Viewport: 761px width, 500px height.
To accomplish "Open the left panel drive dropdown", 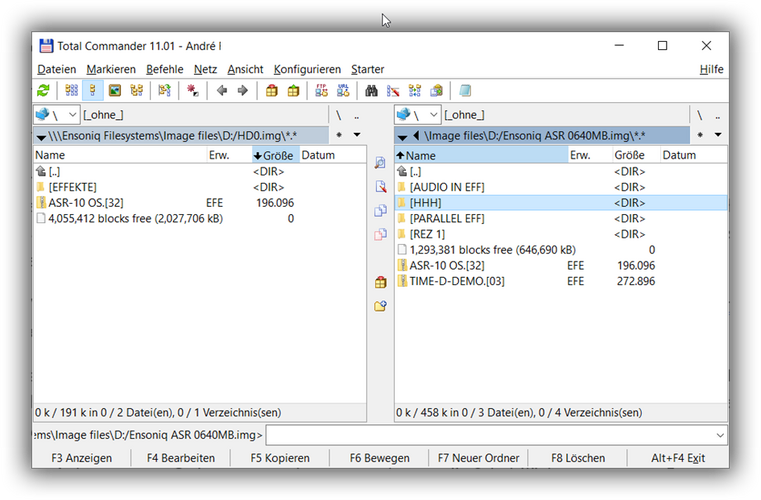I will coord(56,115).
